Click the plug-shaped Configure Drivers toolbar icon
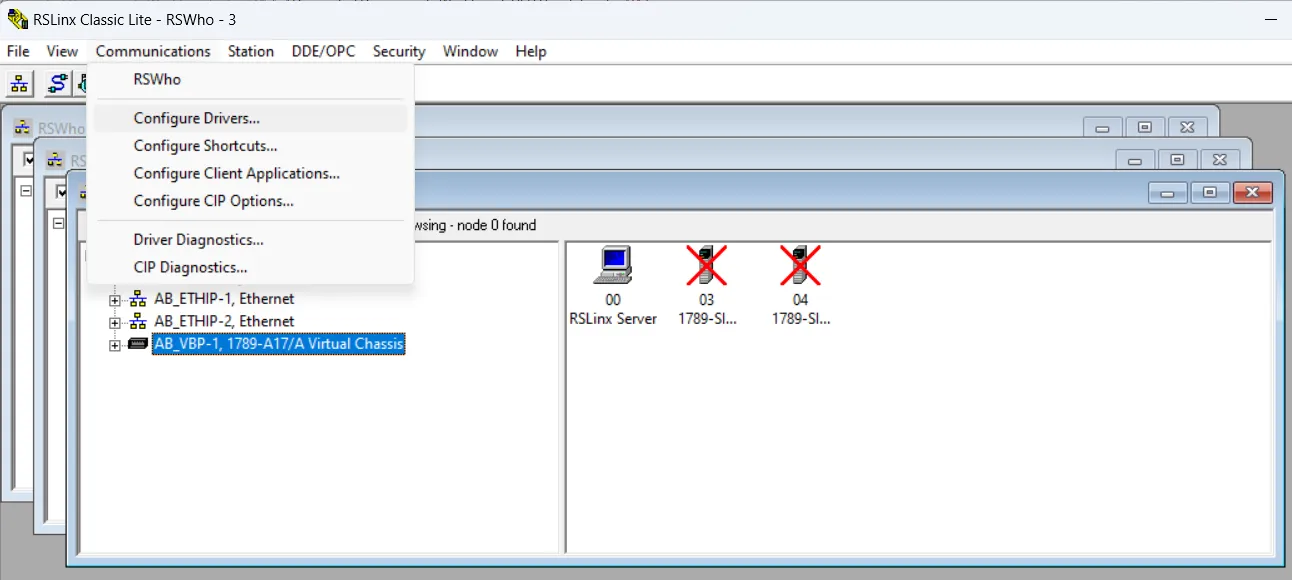1292x580 pixels. pos(57,84)
